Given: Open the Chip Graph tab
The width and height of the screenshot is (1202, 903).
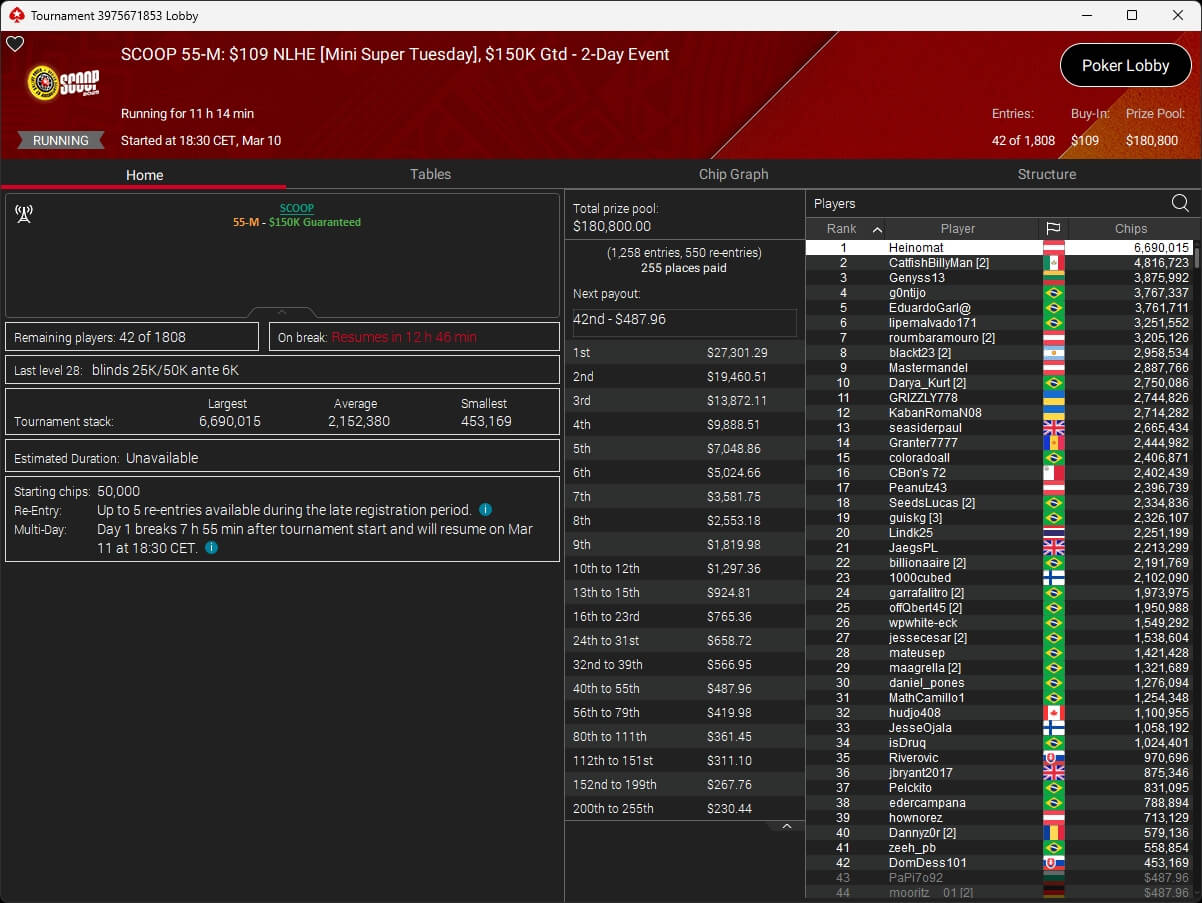Looking at the screenshot, I should (x=733, y=174).
